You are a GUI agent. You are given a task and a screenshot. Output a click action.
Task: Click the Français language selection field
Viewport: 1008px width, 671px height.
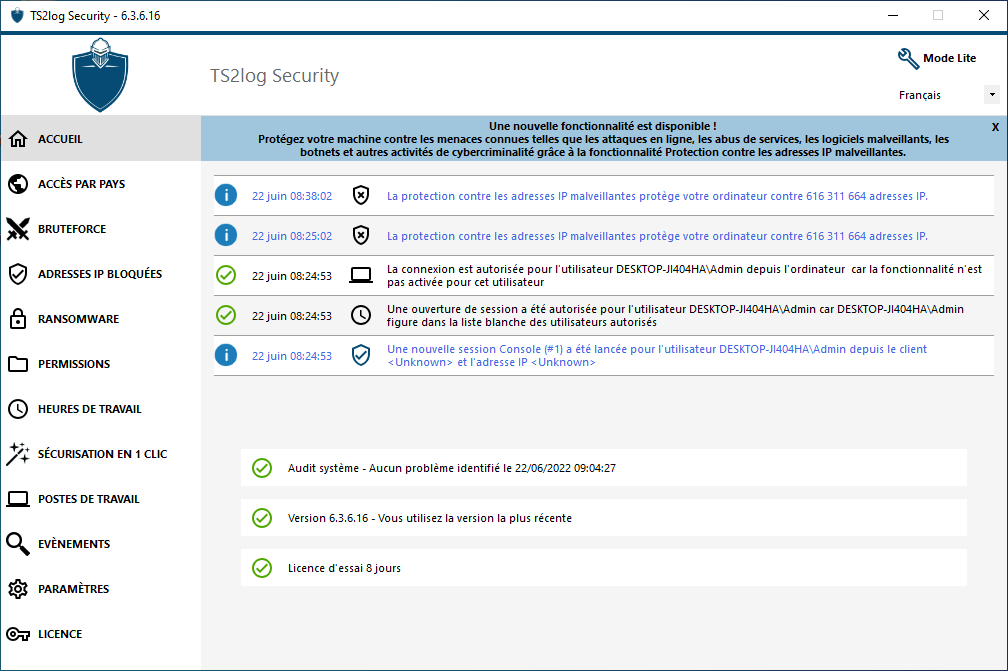click(x=948, y=95)
